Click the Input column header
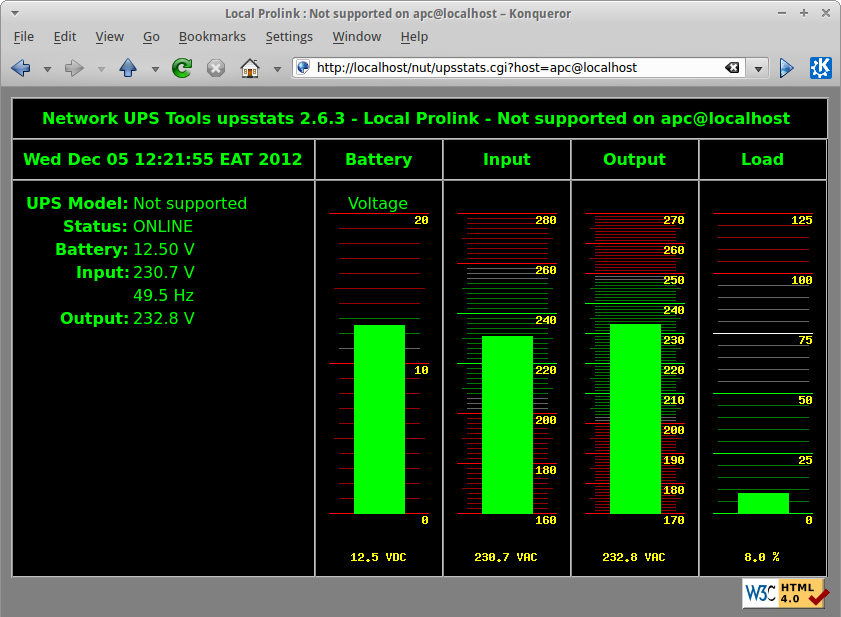This screenshot has height=617, width=841. (x=507, y=159)
